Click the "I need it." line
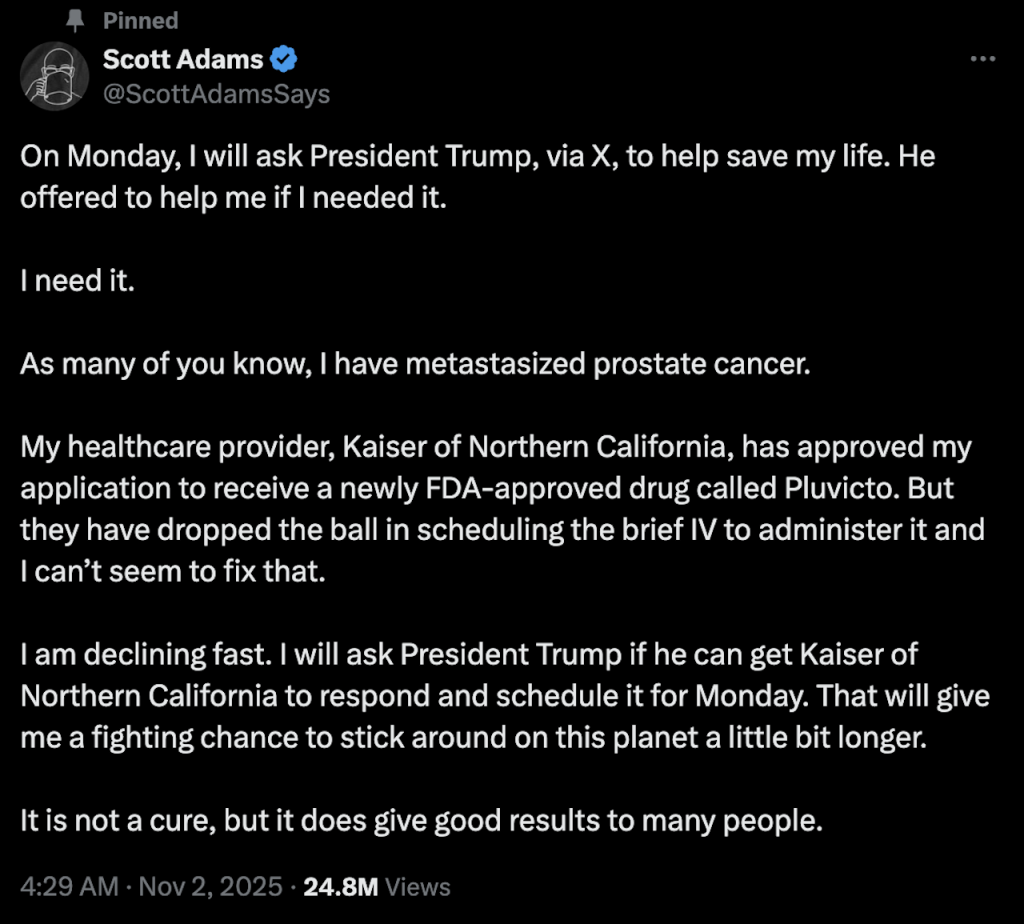 (x=77, y=281)
